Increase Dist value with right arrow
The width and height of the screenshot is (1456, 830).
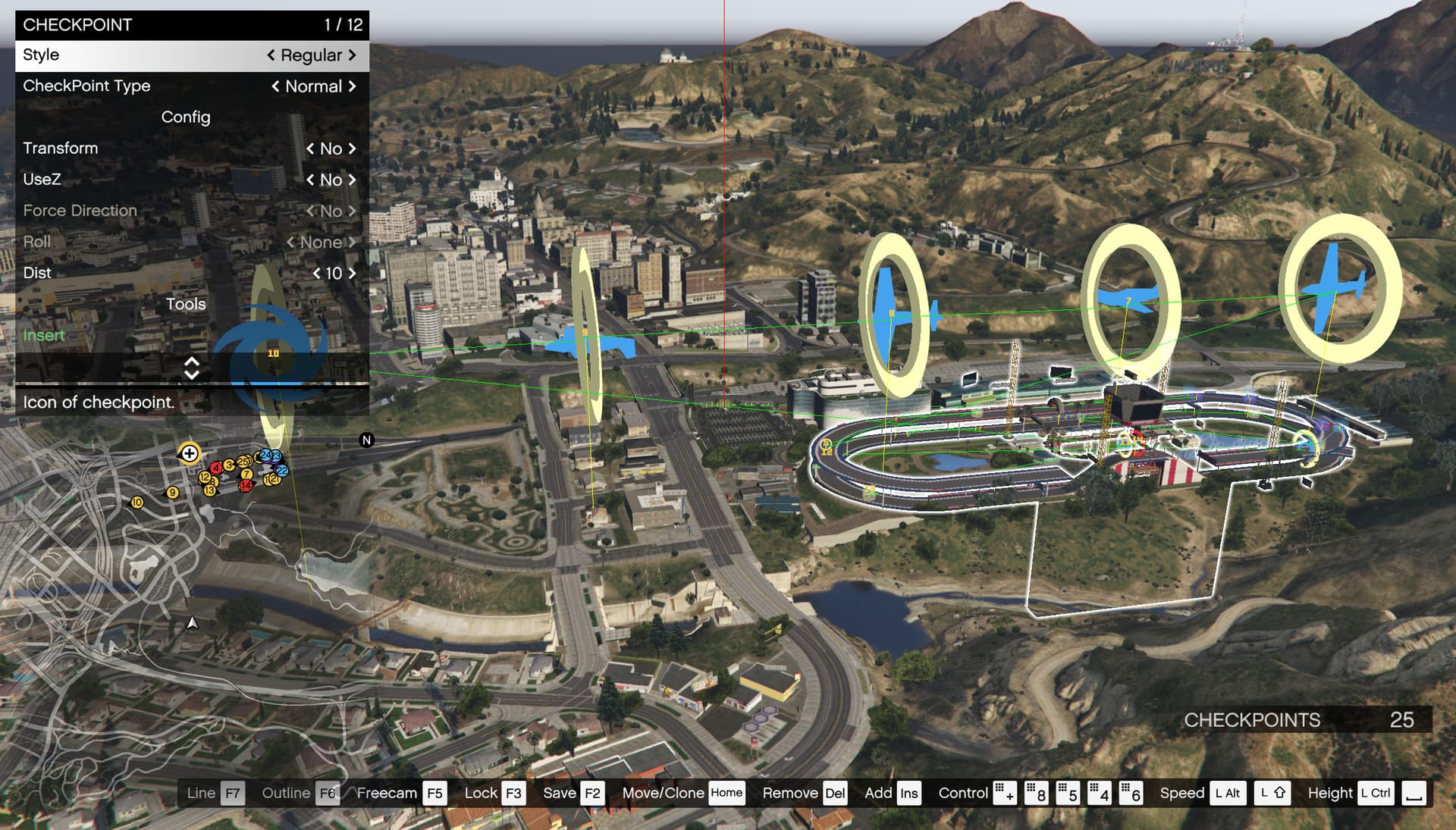(352, 273)
